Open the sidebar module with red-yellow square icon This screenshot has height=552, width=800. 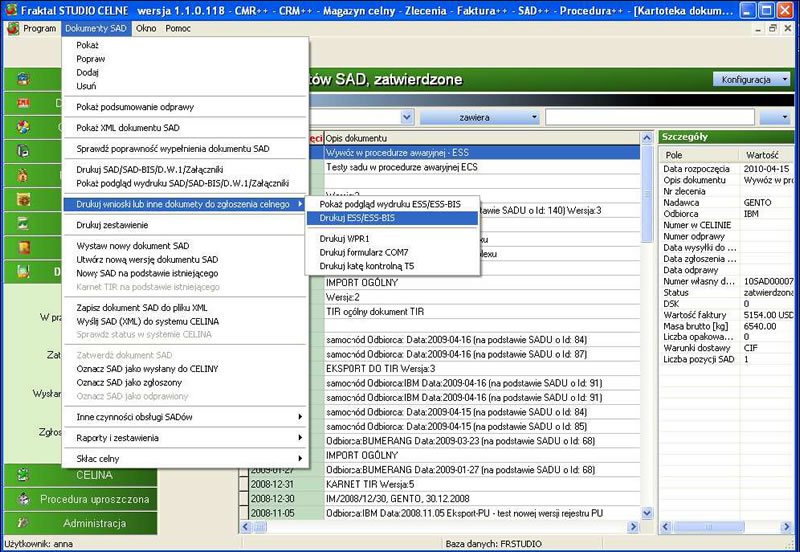pos(23,248)
